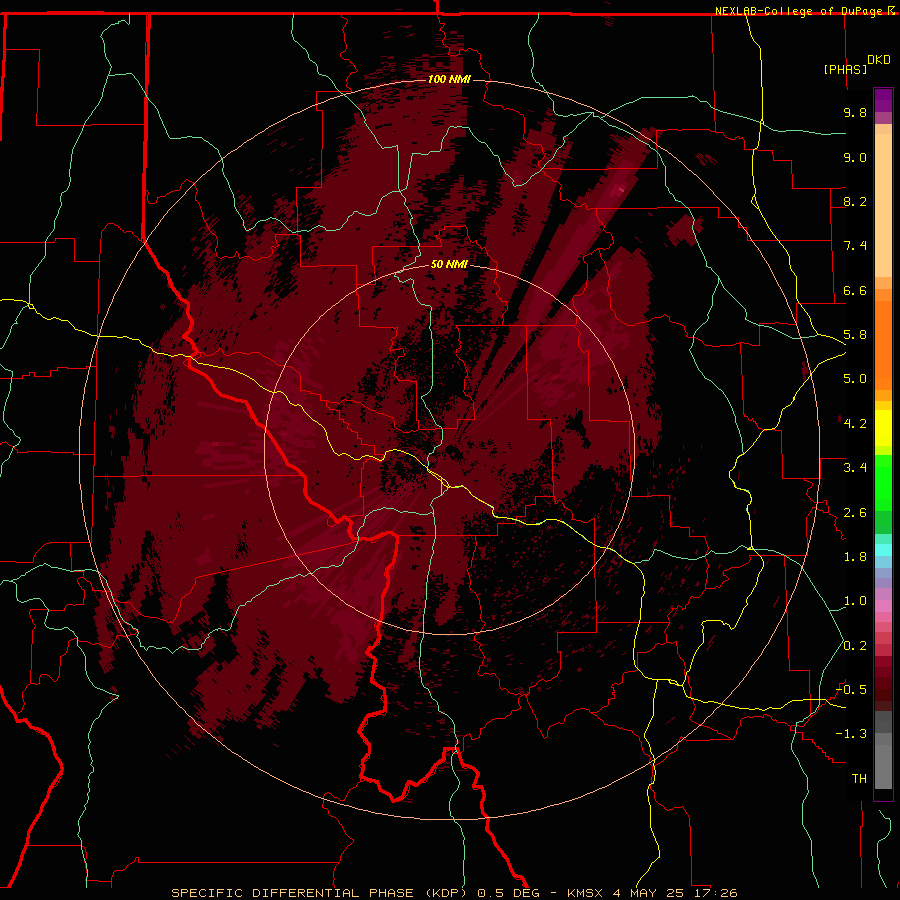
Task: Click the 5.0 colorbar value
Action: pyautogui.click(x=855, y=379)
